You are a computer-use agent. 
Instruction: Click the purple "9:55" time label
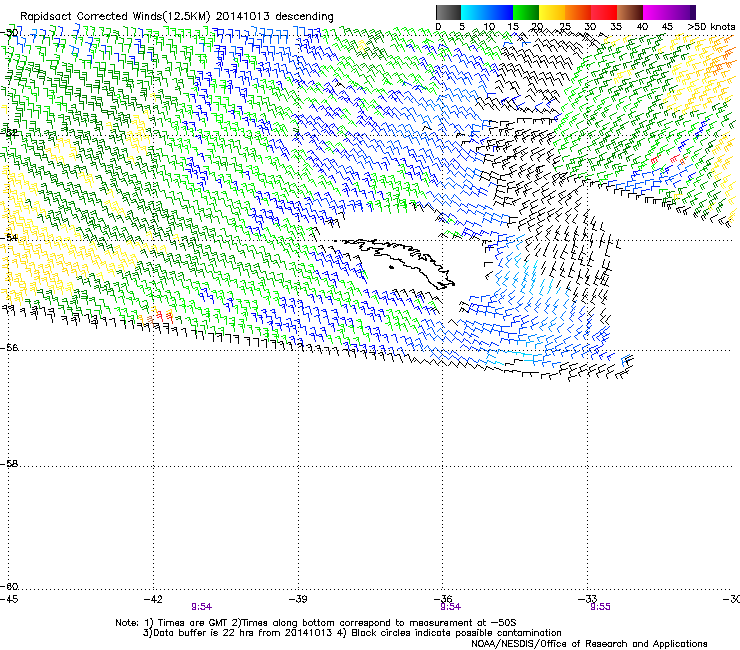point(600,607)
